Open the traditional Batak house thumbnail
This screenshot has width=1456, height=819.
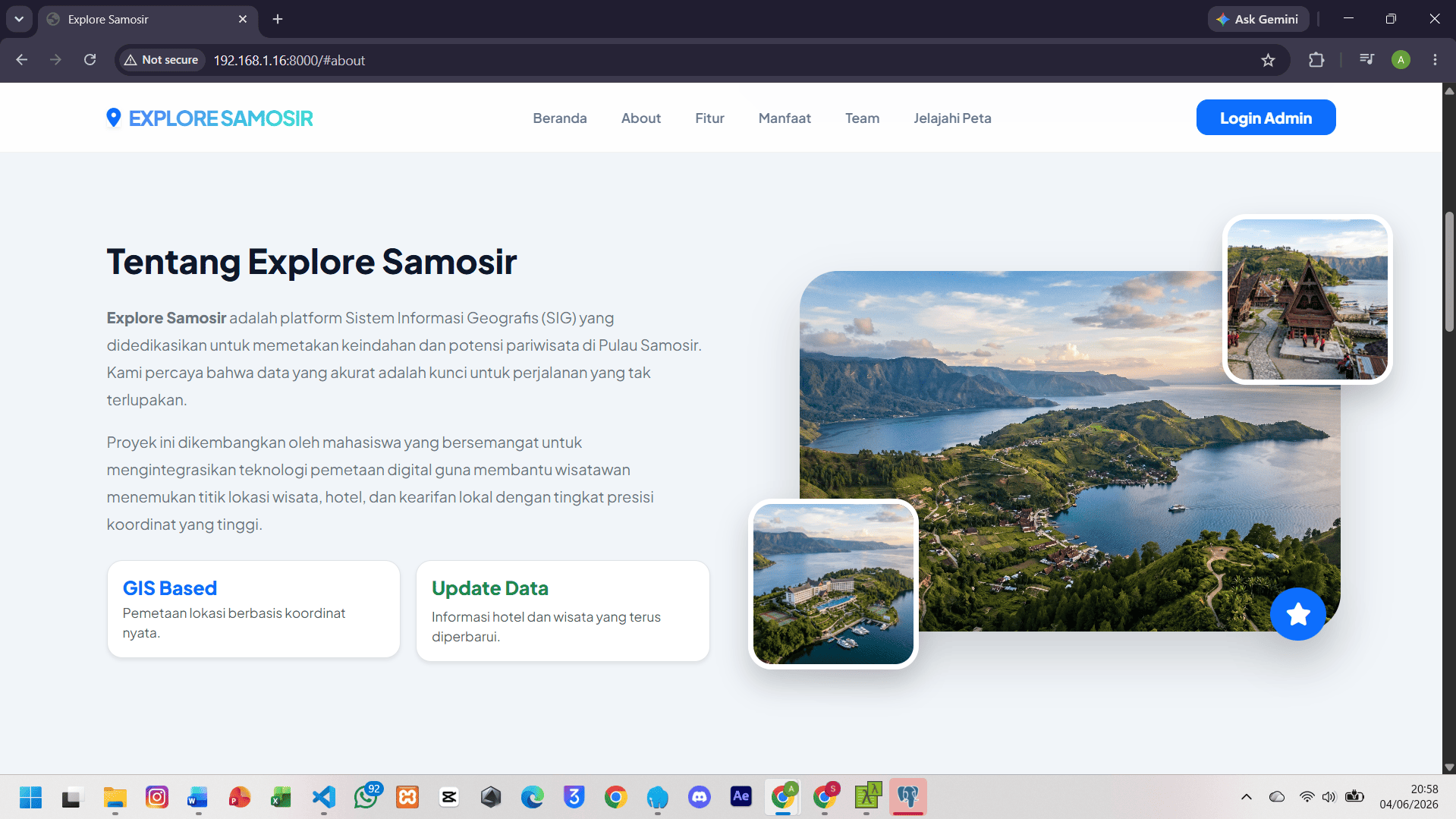pyautogui.click(x=1307, y=299)
